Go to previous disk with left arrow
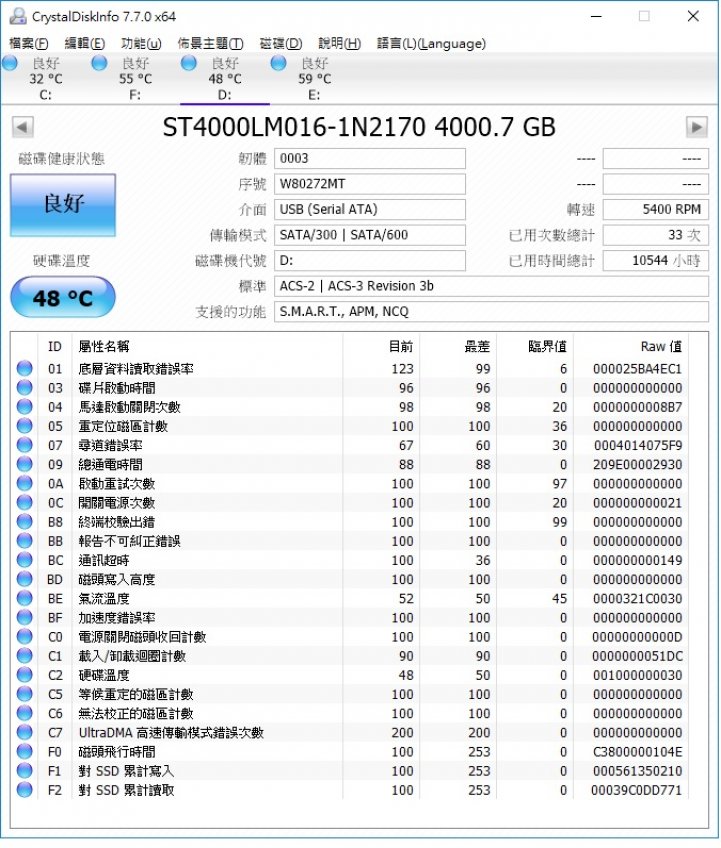The image size is (721, 848). click(x=23, y=128)
